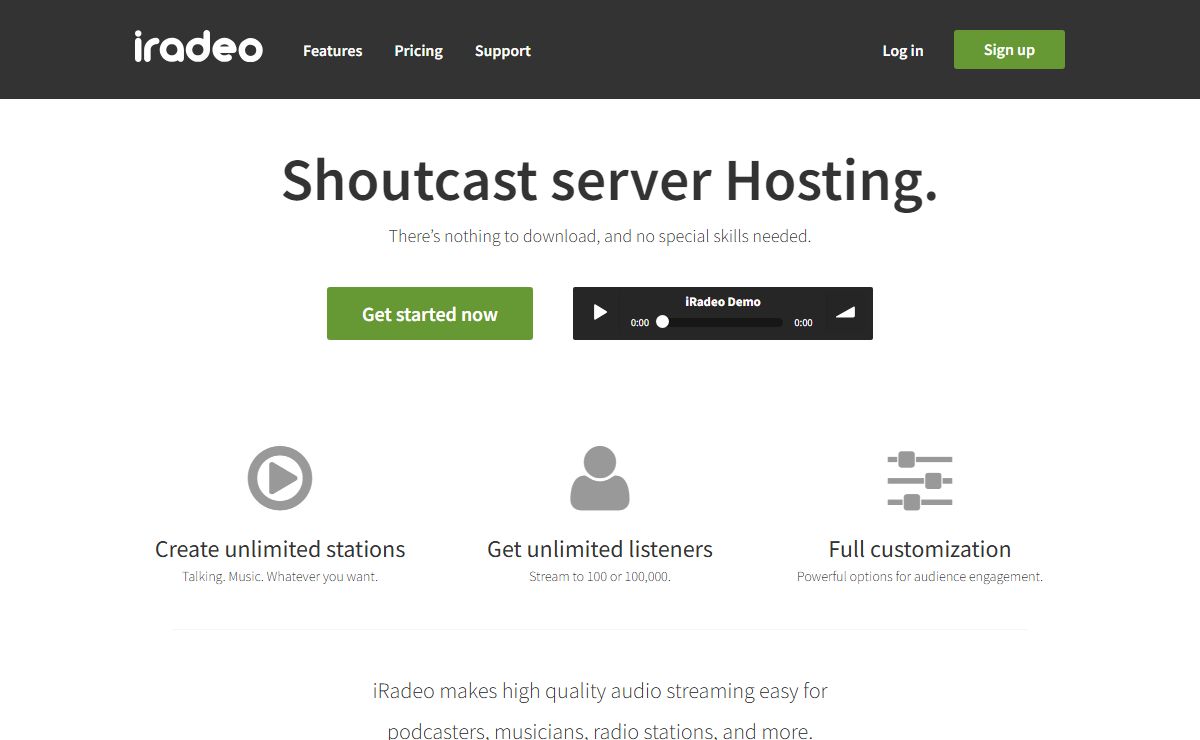Click the Shoutcast server Hosting headline

(610, 181)
